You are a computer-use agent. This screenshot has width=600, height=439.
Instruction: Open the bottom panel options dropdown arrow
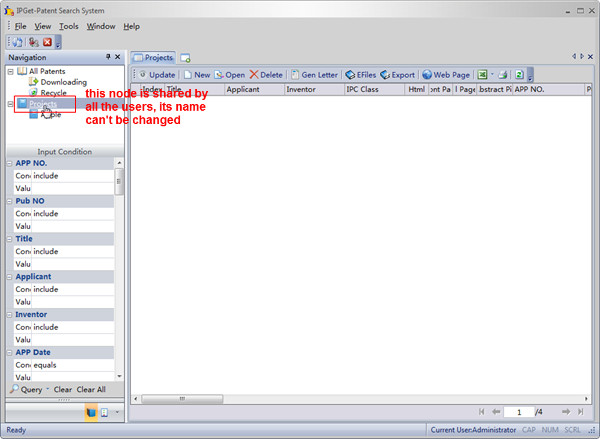117,413
